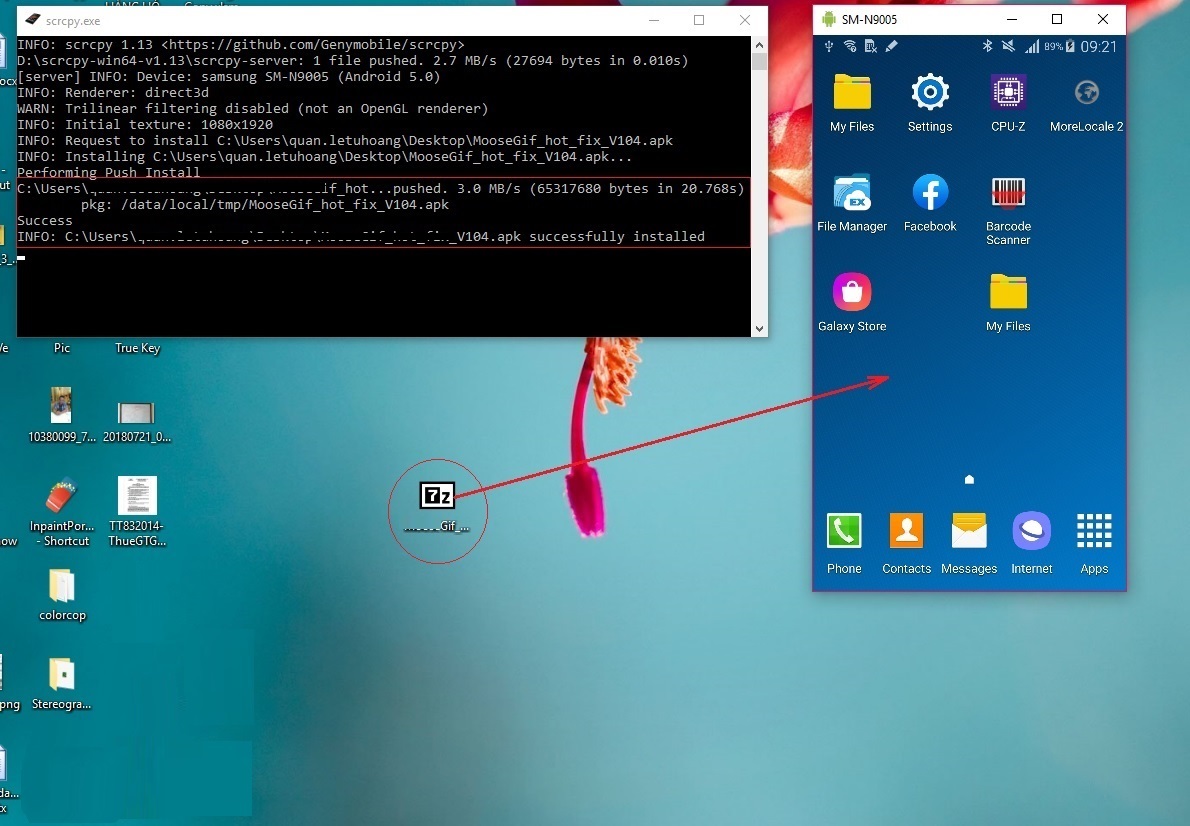Open Apps drawer on phone
The height and width of the screenshot is (826, 1190).
(1094, 544)
